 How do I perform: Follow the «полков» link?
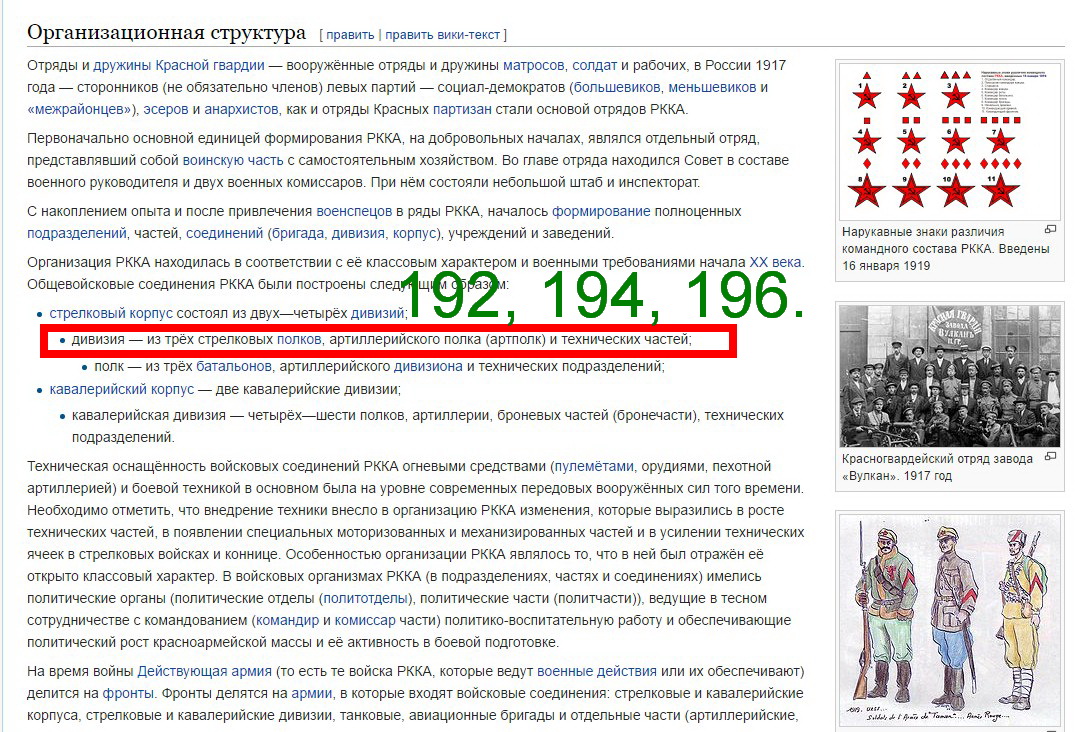[299, 340]
